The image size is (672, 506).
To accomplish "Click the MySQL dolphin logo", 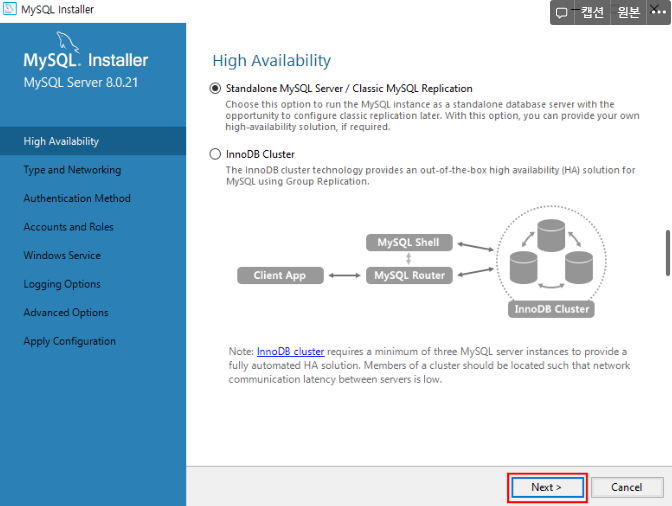I will pyautogui.click(x=68, y=42).
